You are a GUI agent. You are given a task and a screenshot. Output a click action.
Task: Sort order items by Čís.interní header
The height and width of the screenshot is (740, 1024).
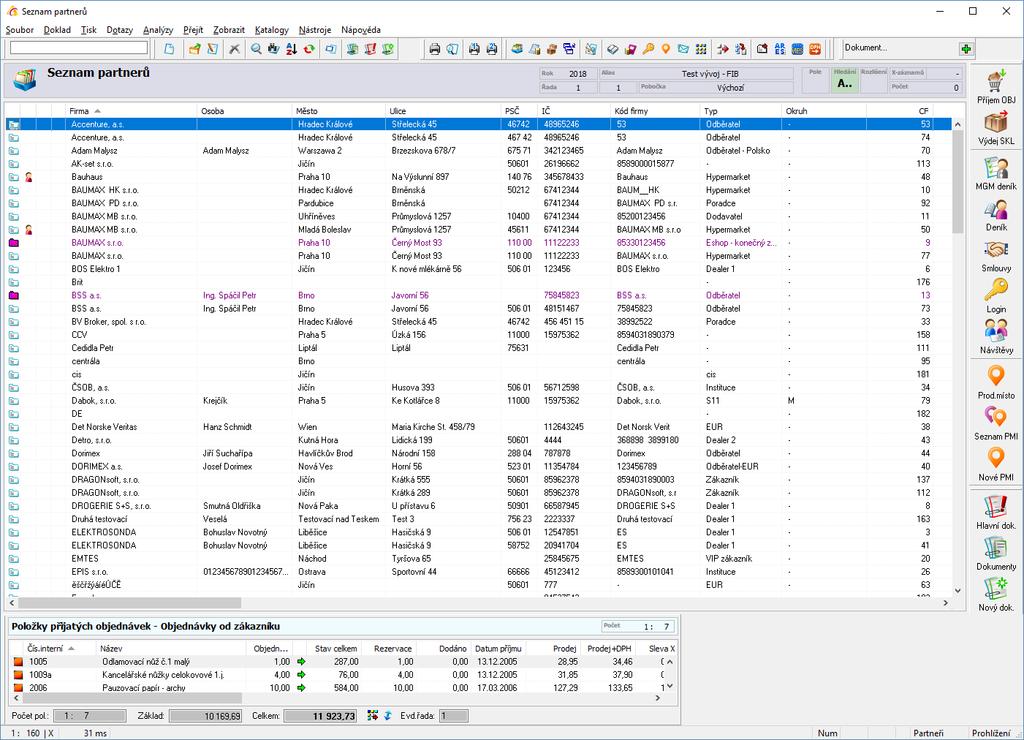[x=59, y=649]
